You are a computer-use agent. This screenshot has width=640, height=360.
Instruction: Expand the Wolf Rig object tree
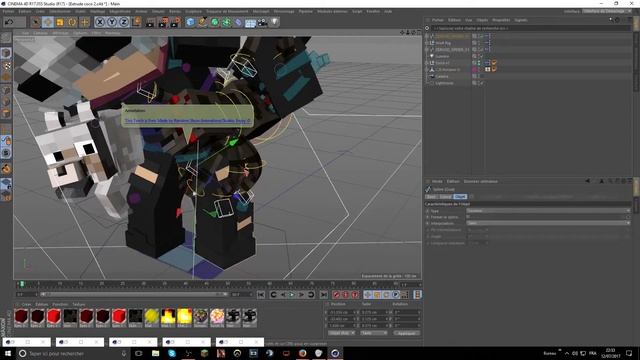427,43
